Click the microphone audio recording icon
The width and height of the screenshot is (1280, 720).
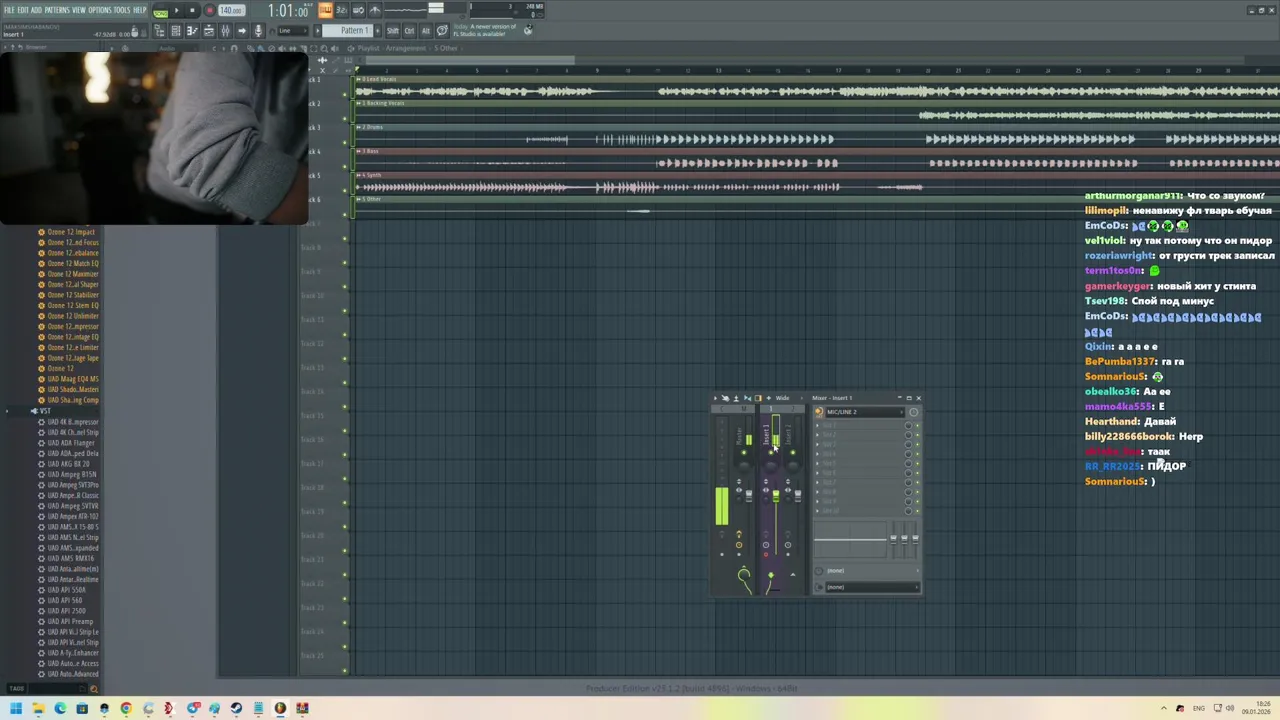[258, 31]
